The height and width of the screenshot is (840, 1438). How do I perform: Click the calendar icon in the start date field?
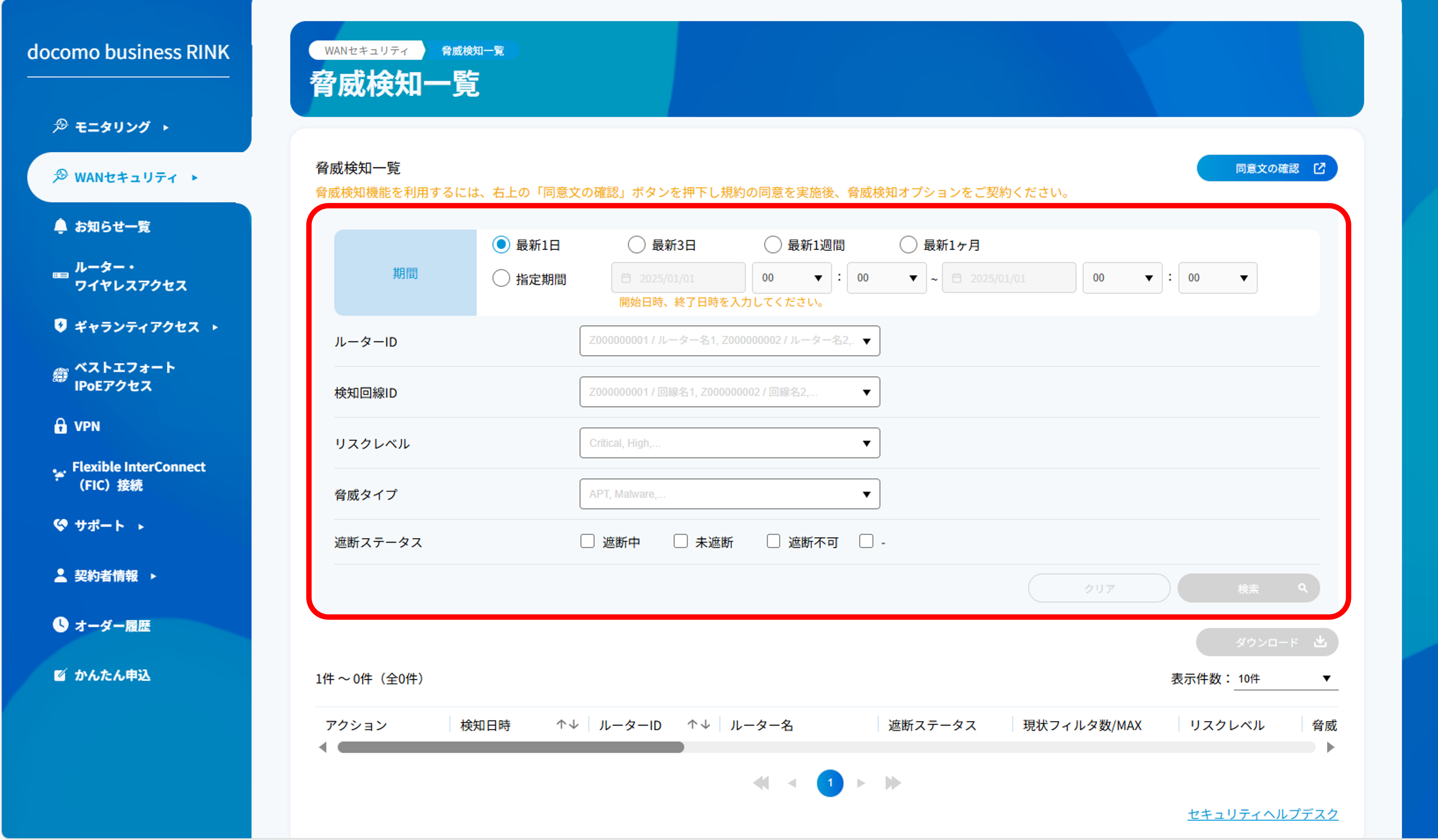[x=626, y=278]
